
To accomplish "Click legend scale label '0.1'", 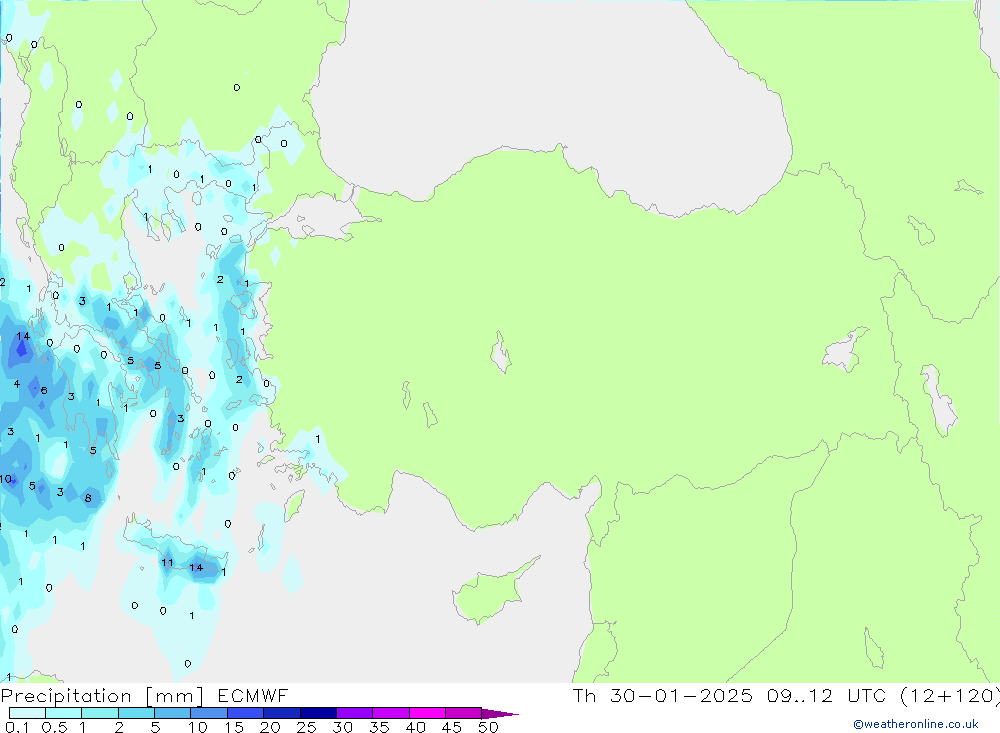I will tap(17, 727).
